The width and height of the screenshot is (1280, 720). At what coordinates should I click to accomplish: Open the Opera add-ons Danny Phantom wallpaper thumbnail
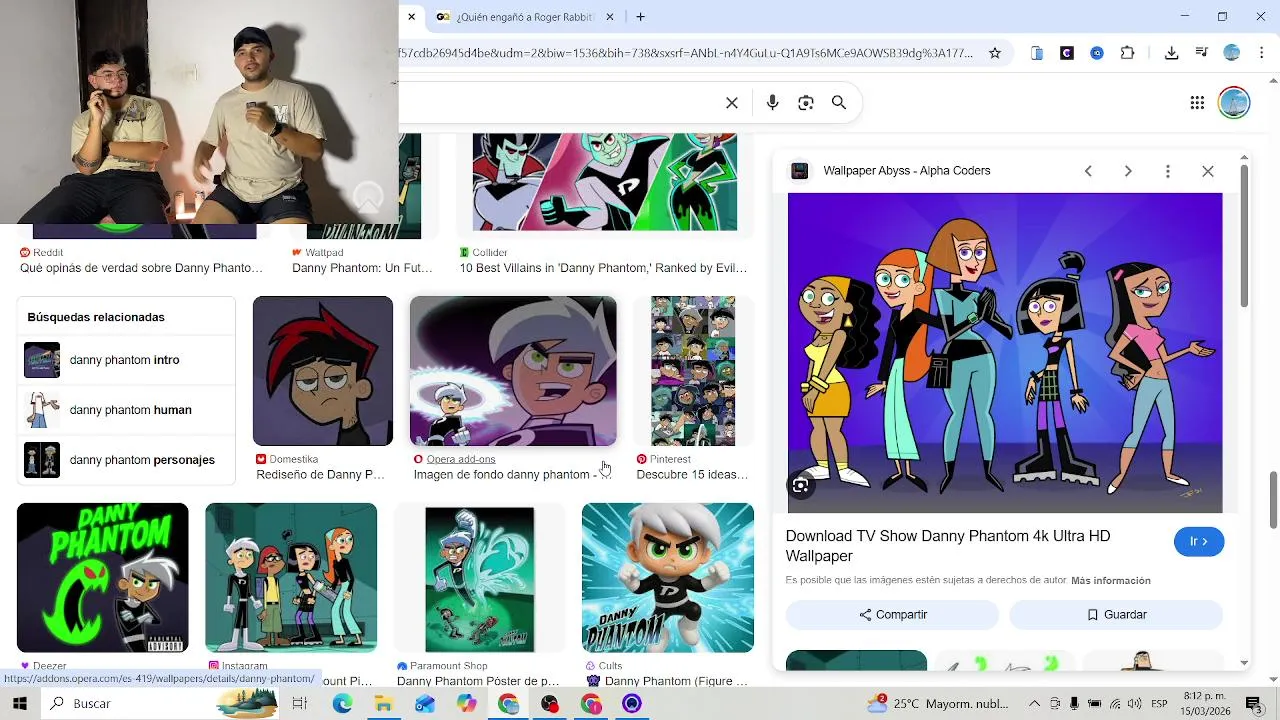pyautogui.click(x=513, y=371)
